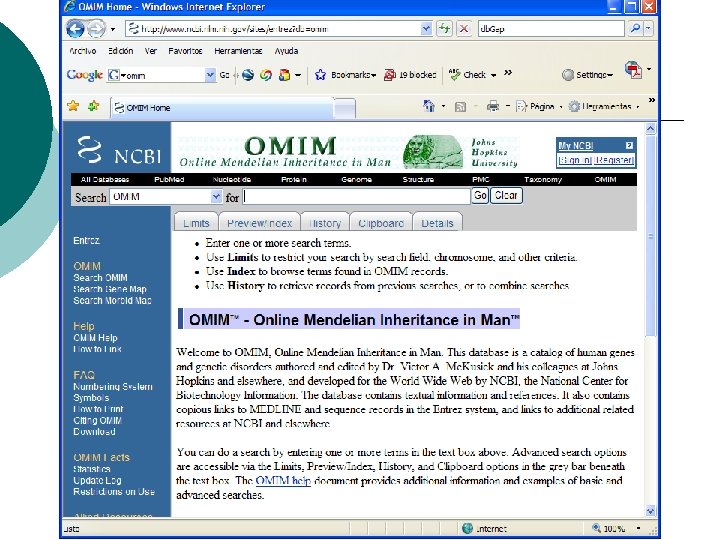Click the OMIM search terms input field

[357, 197]
